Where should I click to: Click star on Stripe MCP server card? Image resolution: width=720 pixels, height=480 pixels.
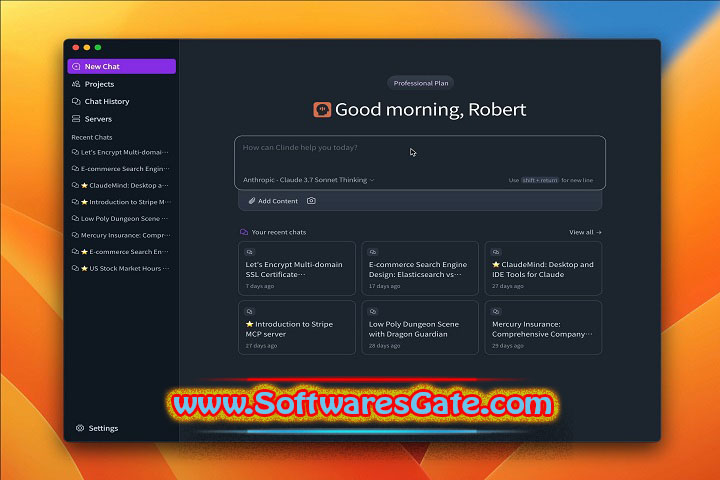point(249,324)
